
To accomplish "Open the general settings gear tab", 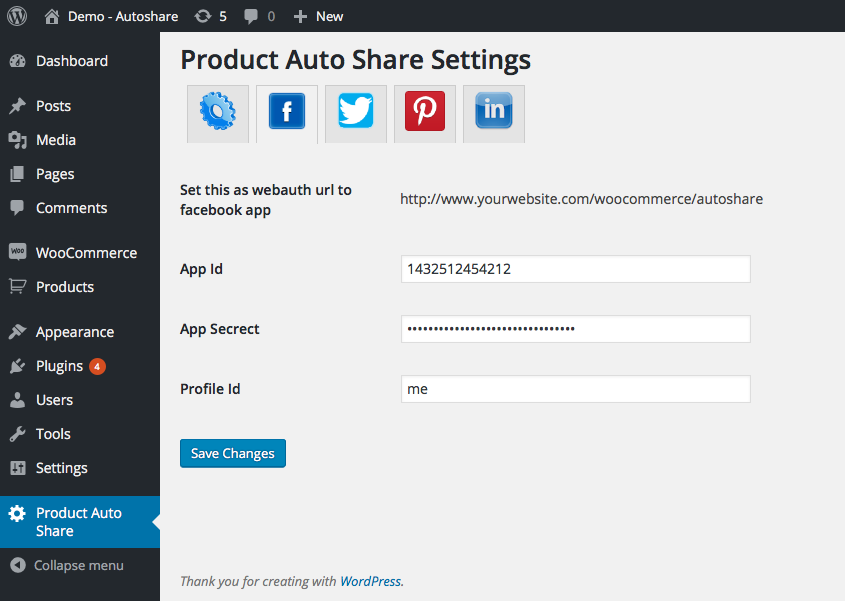I will point(218,114).
